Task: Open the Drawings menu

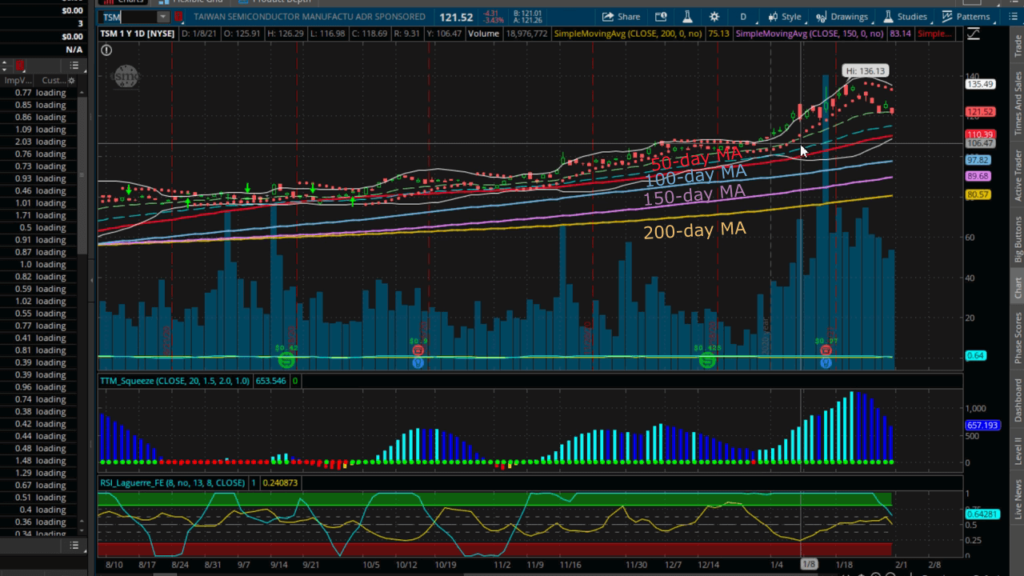Action: (x=842, y=16)
